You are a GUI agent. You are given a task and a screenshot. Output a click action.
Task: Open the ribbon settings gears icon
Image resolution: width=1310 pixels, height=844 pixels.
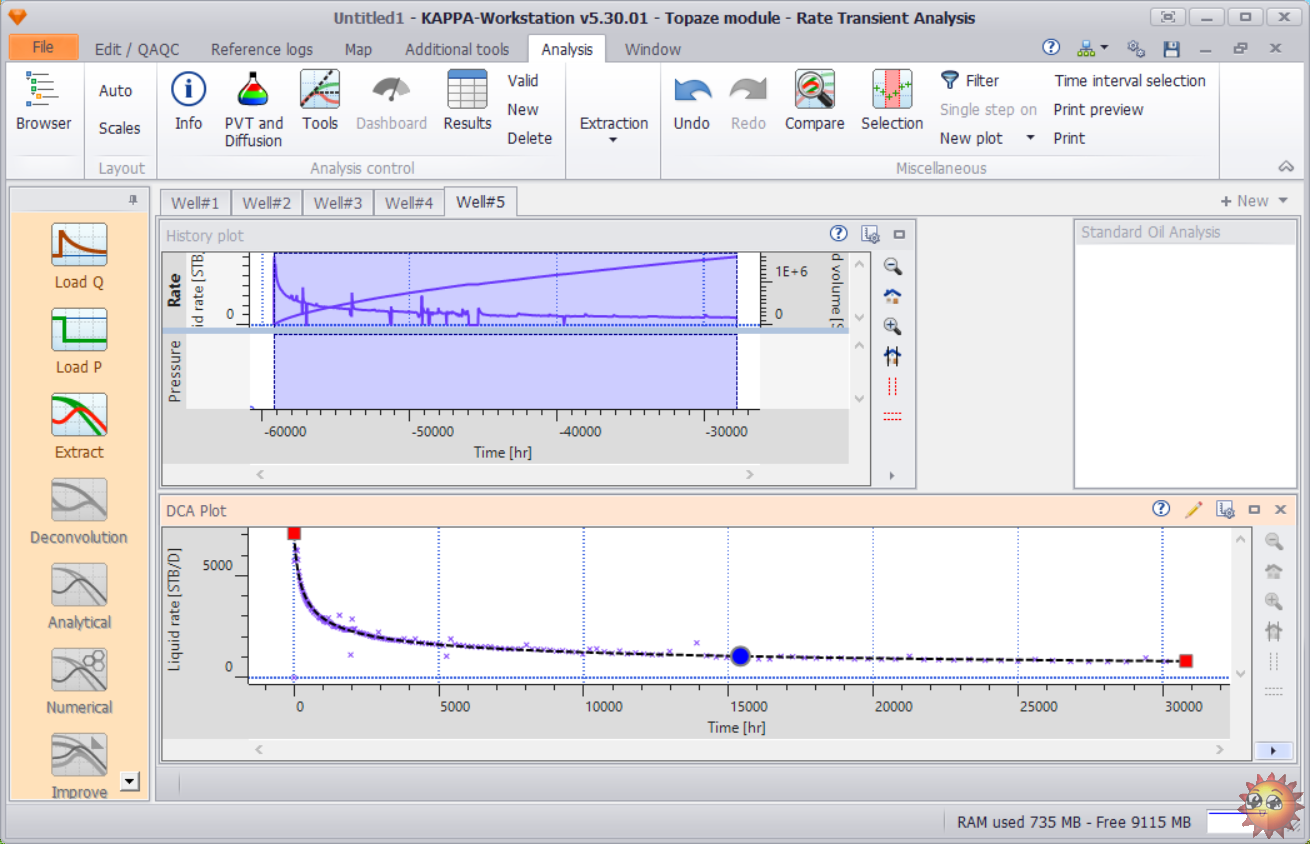coord(1135,48)
